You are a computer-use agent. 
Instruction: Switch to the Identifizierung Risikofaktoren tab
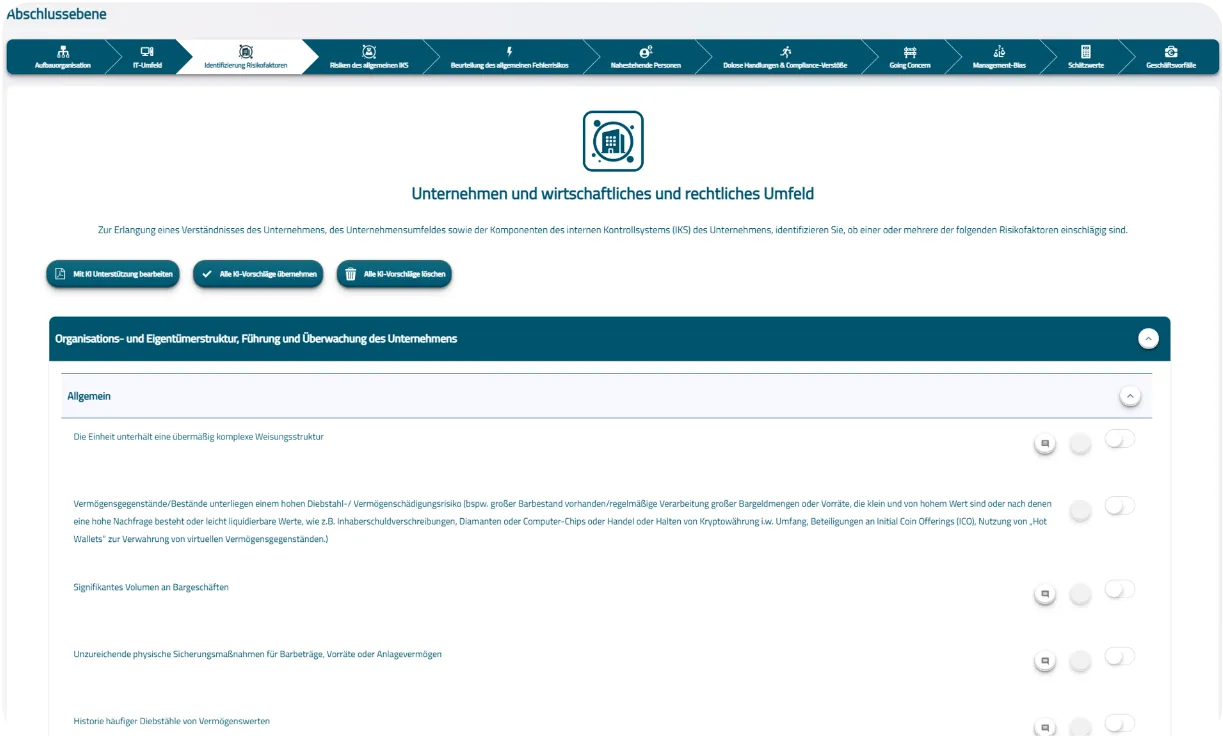click(x=246, y=57)
